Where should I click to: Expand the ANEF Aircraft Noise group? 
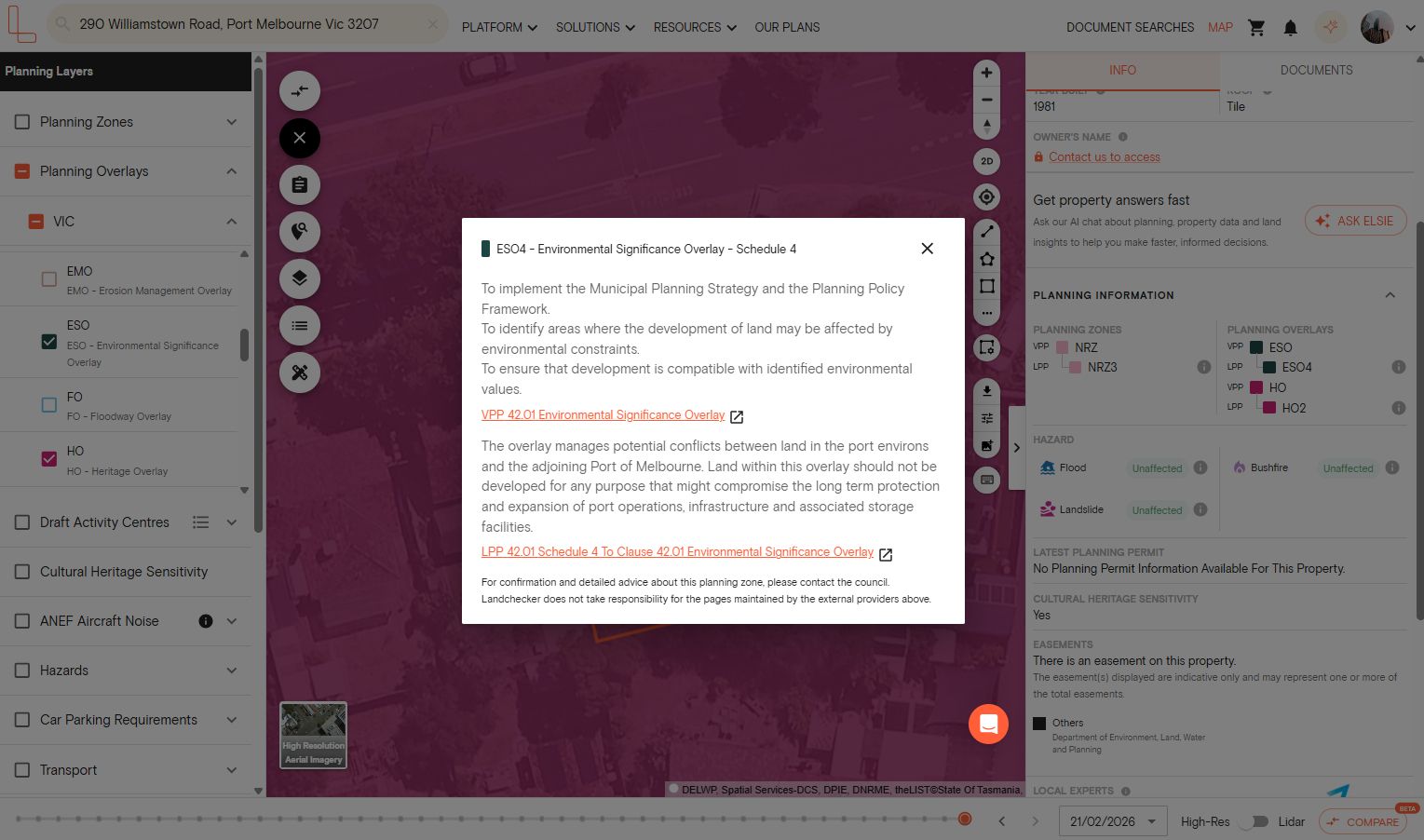point(232,621)
